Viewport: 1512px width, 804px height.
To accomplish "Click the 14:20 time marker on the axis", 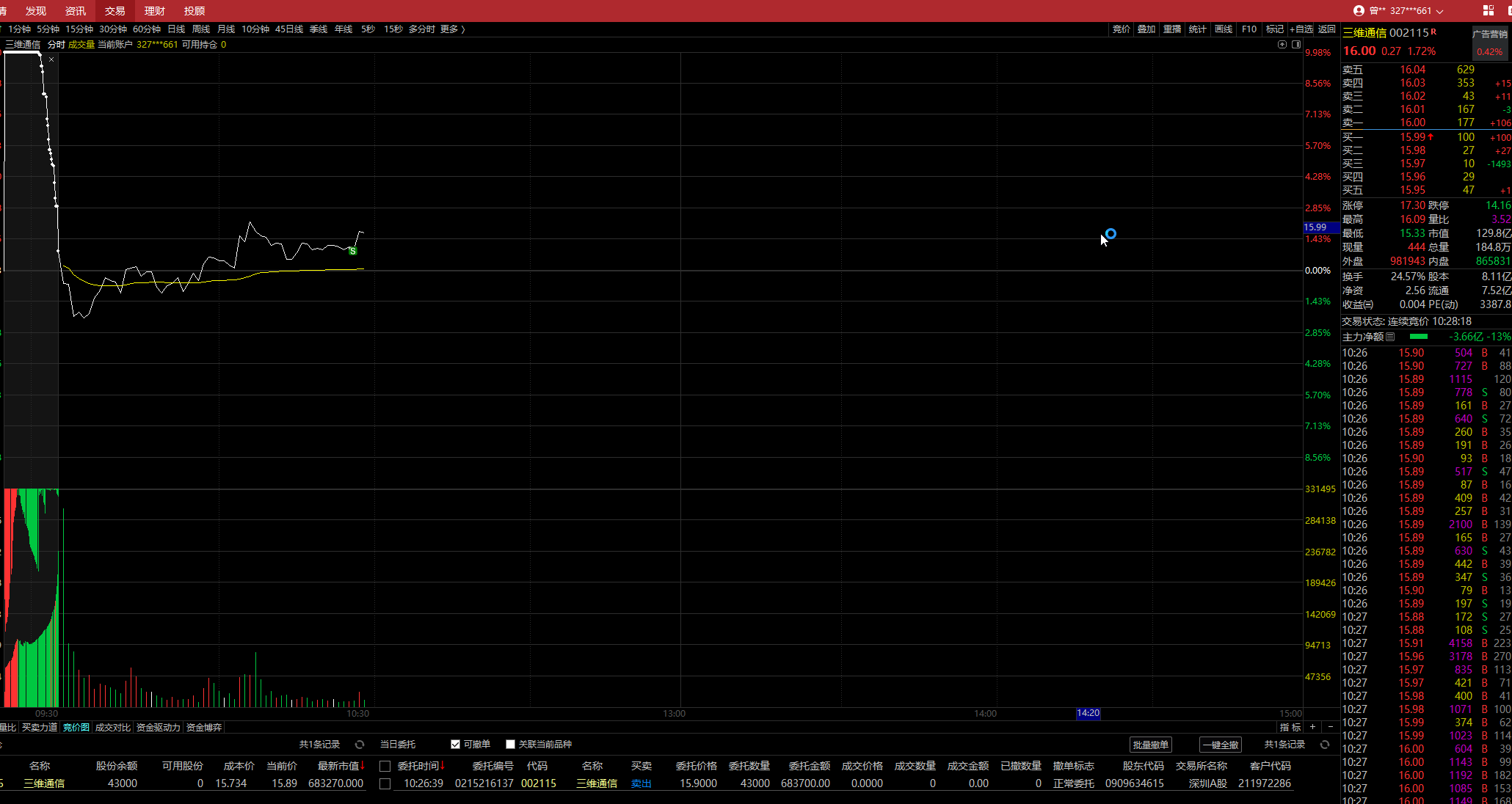I will pos(1088,713).
